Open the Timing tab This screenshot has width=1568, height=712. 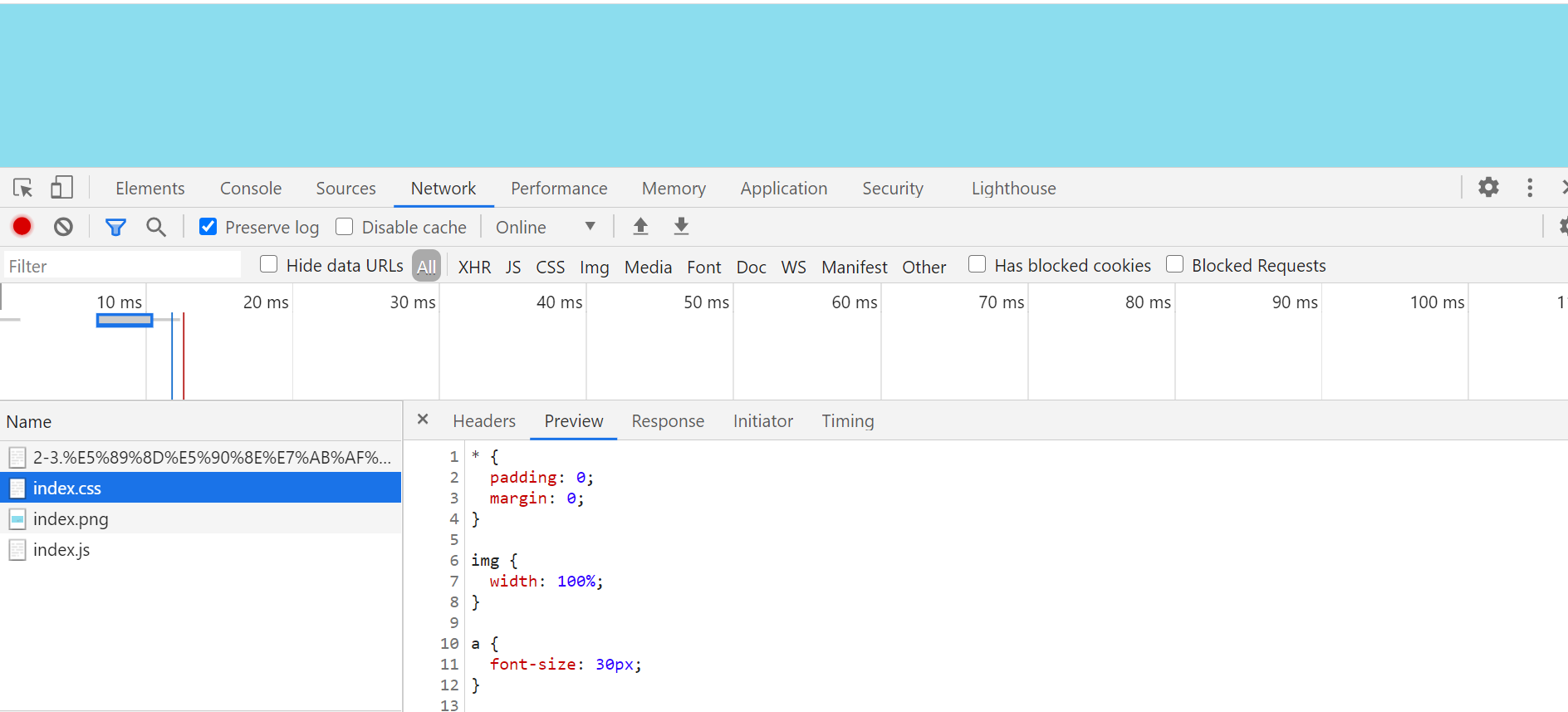point(848,421)
